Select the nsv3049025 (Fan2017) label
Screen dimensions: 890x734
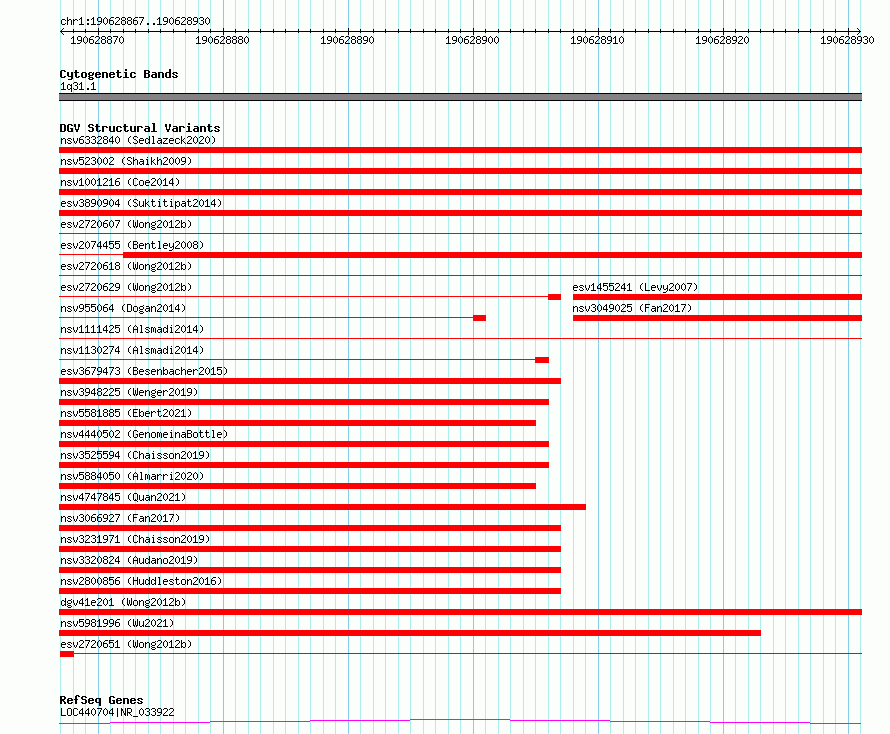pyautogui.click(x=632, y=308)
